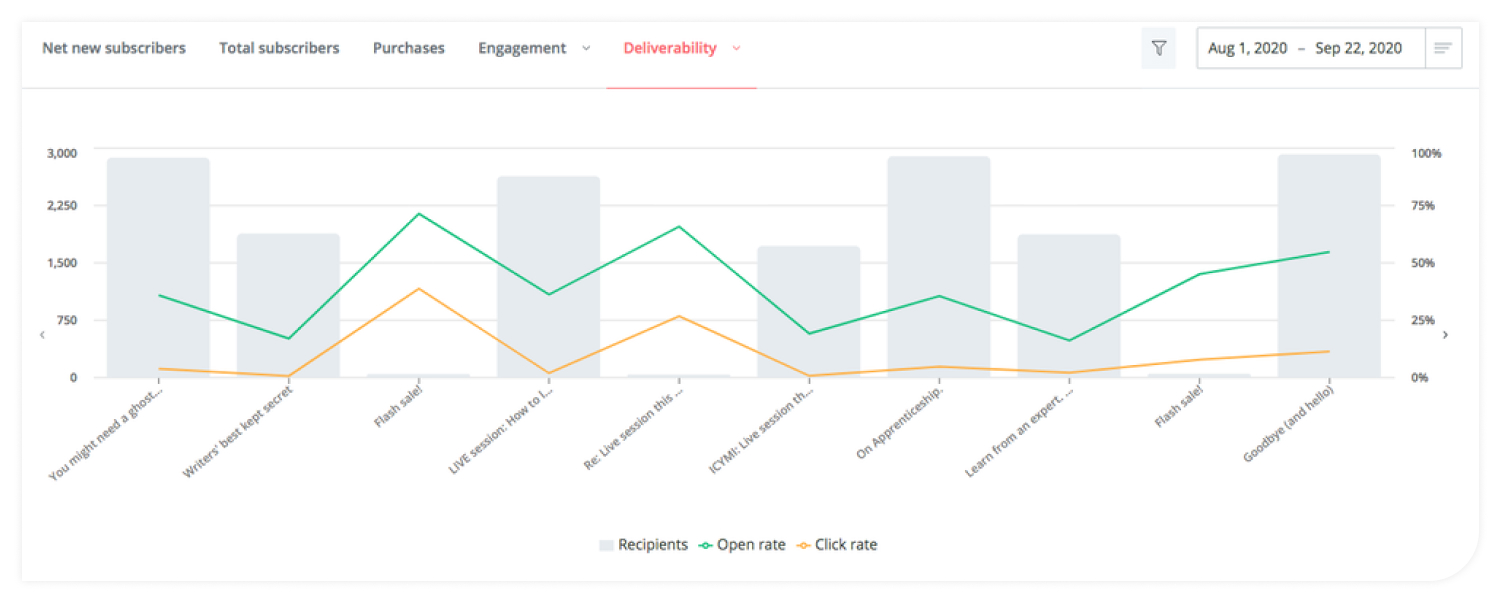The height and width of the screenshot is (609, 1500).
Task: Select the tall recipients bar for "On Apprenticeship"
Action: click(937, 265)
